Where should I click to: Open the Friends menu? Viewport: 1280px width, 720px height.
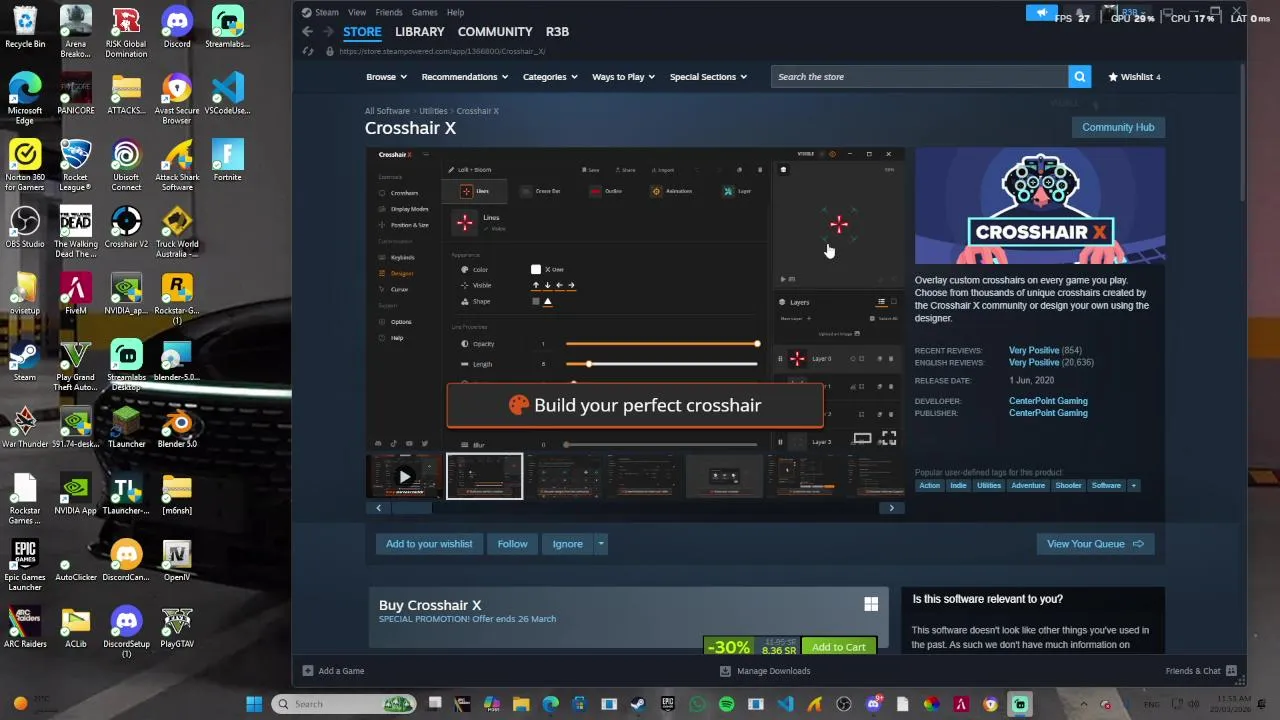click(x=389, y=13)
